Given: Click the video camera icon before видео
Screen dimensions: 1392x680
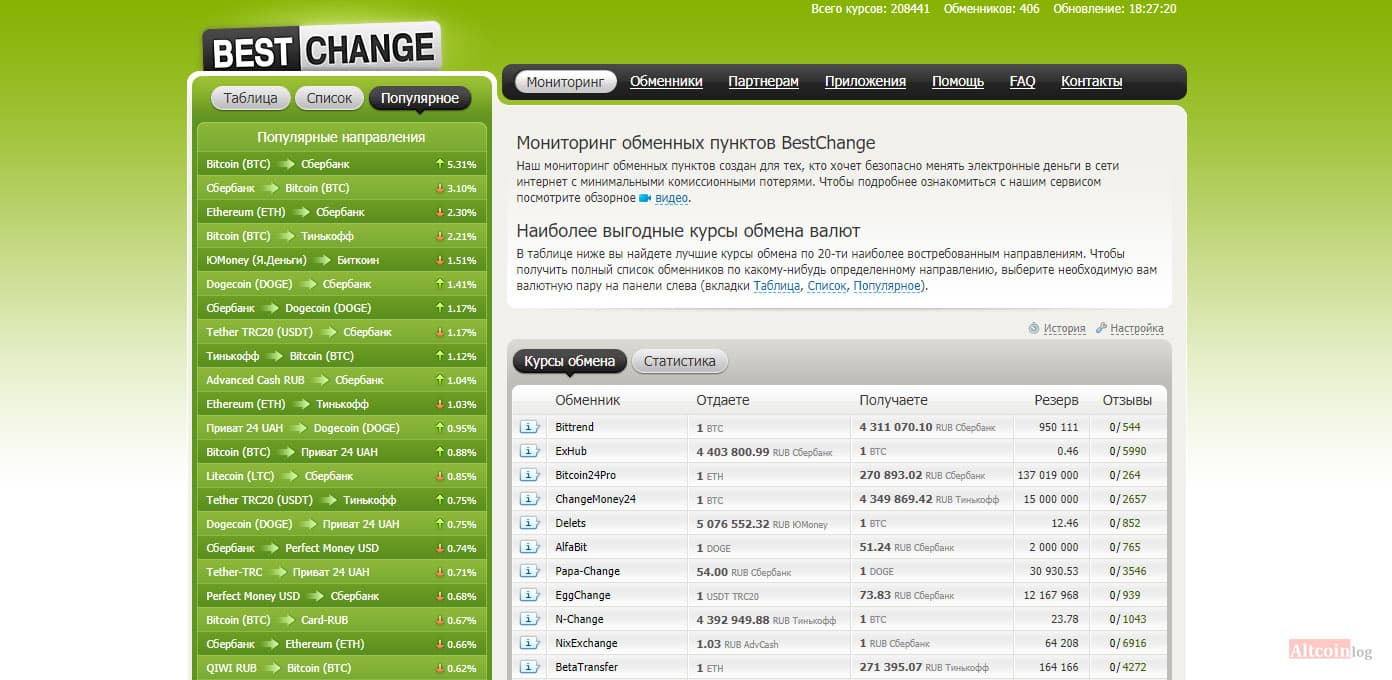Looking at the screenshot, I should [645, 198].
